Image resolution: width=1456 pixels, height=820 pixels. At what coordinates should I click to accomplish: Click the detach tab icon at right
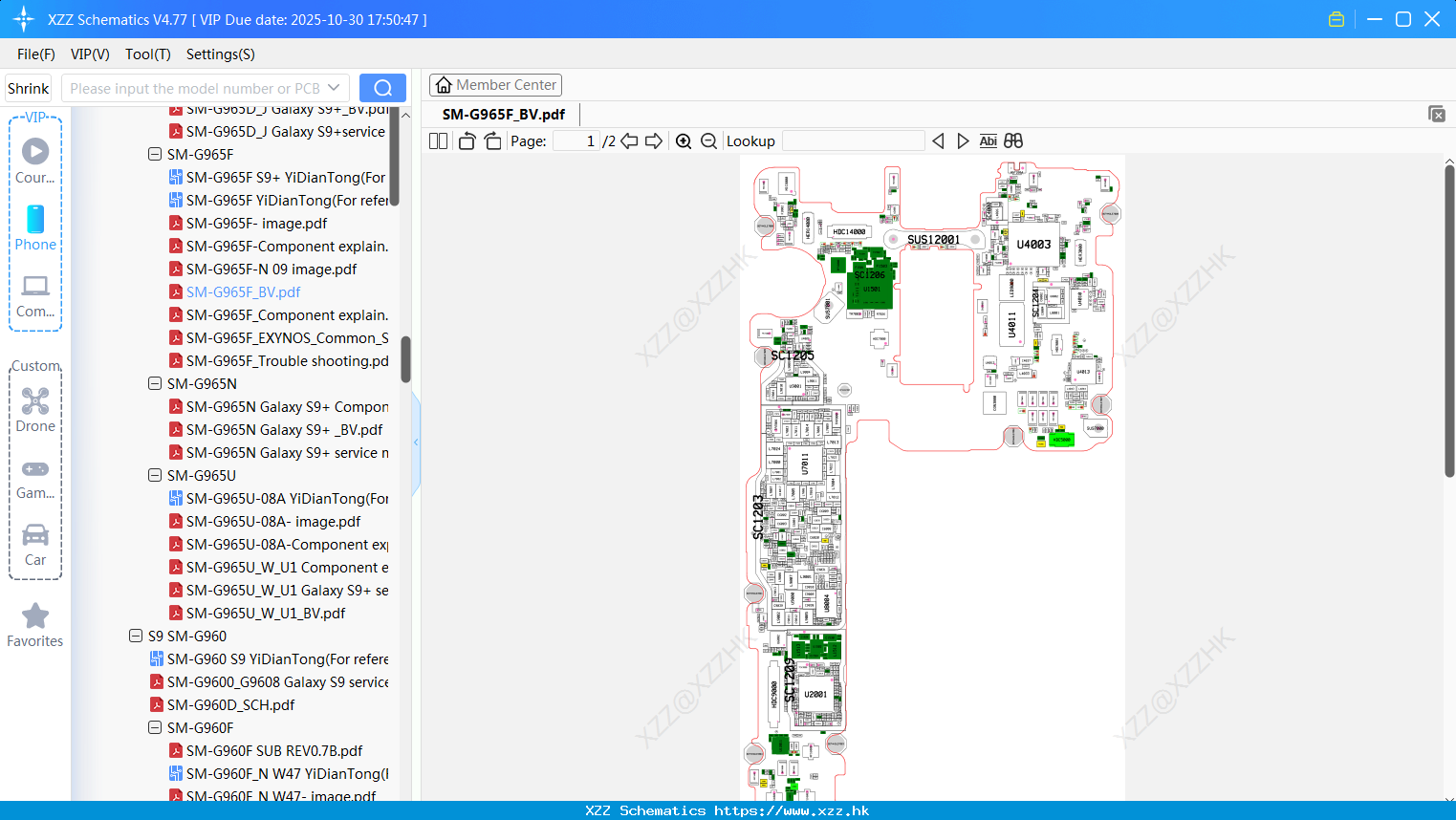[1437, 114]
